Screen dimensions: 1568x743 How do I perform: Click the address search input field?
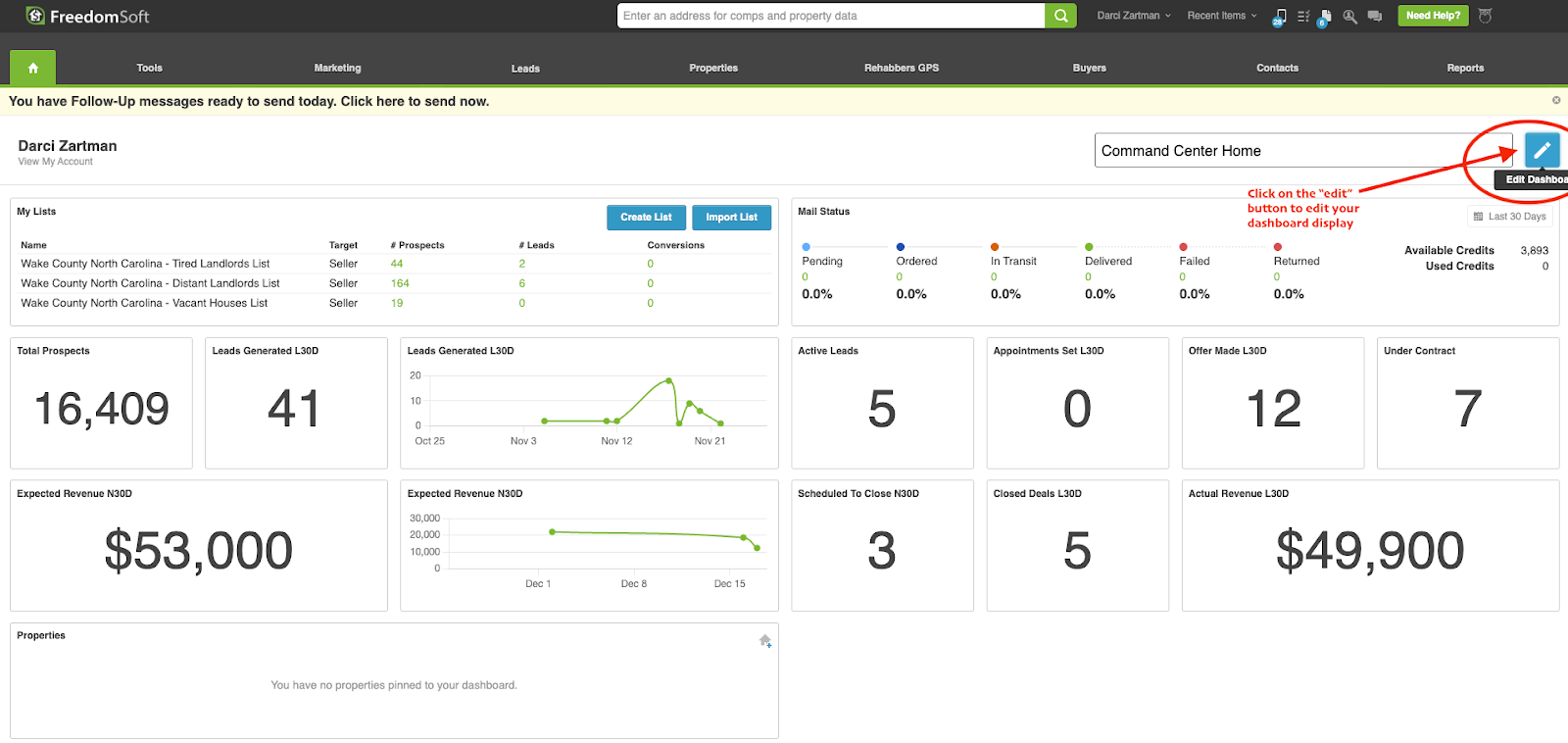[831, 16]
